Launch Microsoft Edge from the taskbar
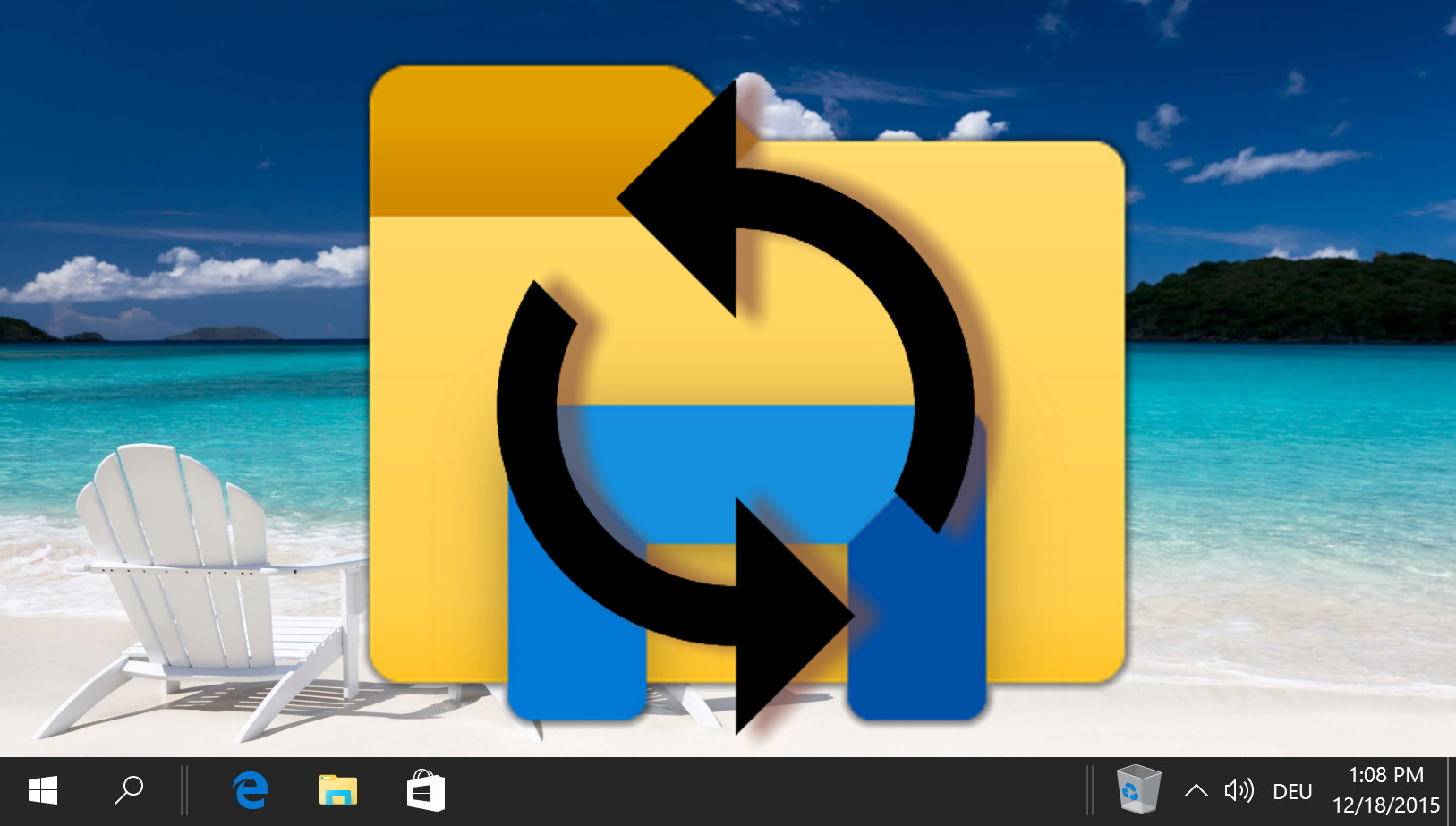 pyautogui.click(x=251, y=791)
